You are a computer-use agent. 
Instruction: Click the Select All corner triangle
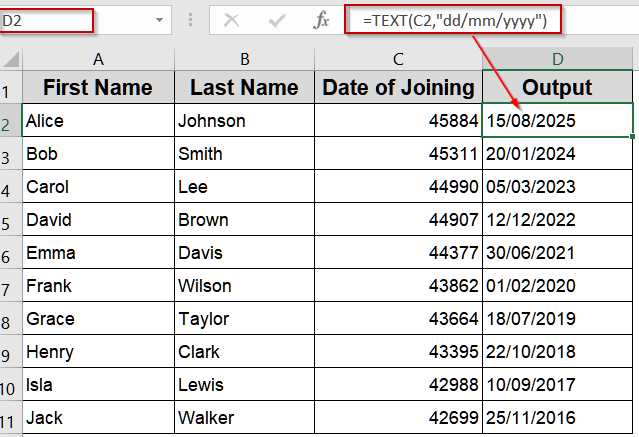pos(11,59)
